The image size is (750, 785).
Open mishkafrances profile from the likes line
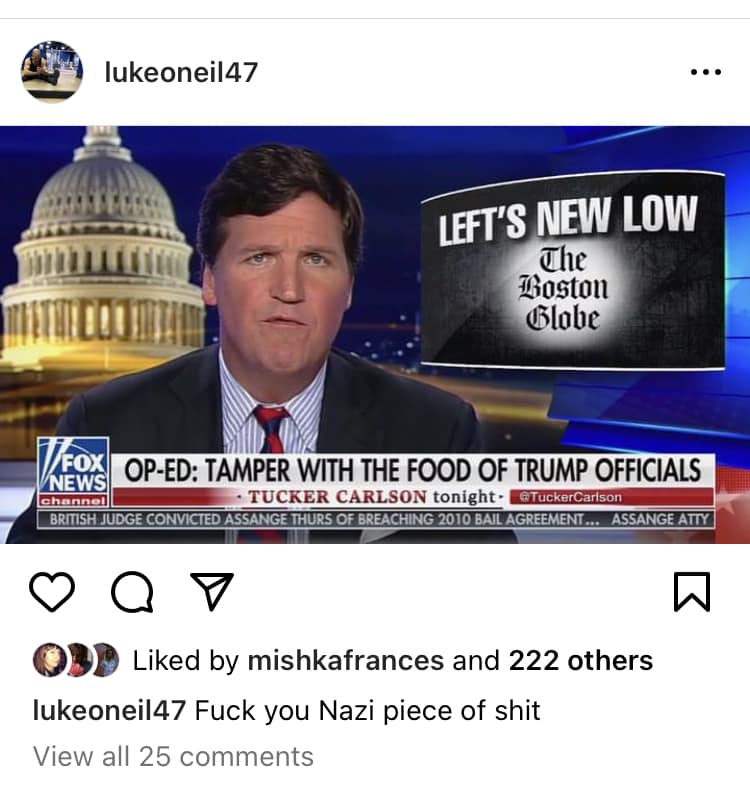pos(345,660)
